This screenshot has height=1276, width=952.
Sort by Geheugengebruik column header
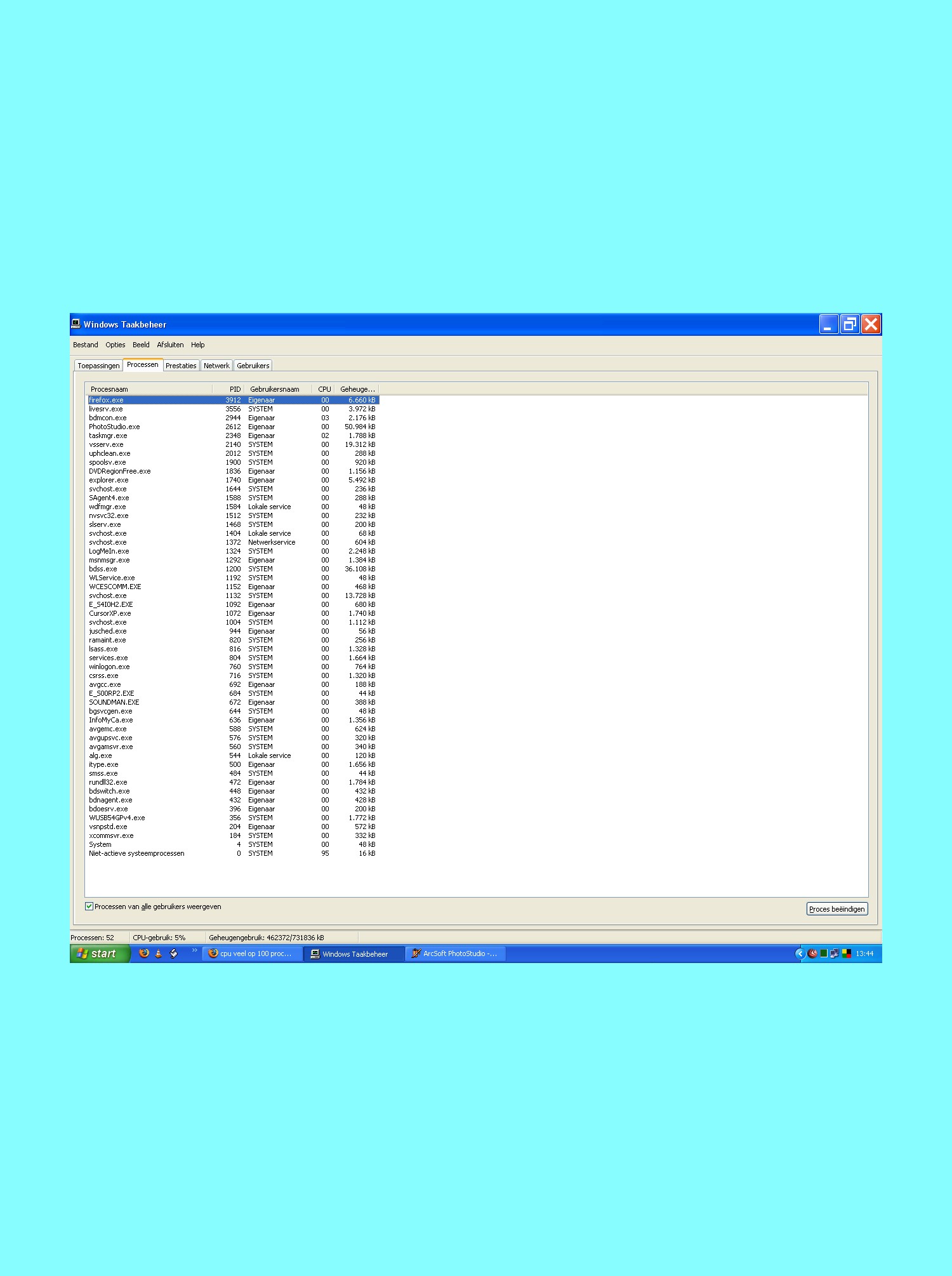click(357, 389)
